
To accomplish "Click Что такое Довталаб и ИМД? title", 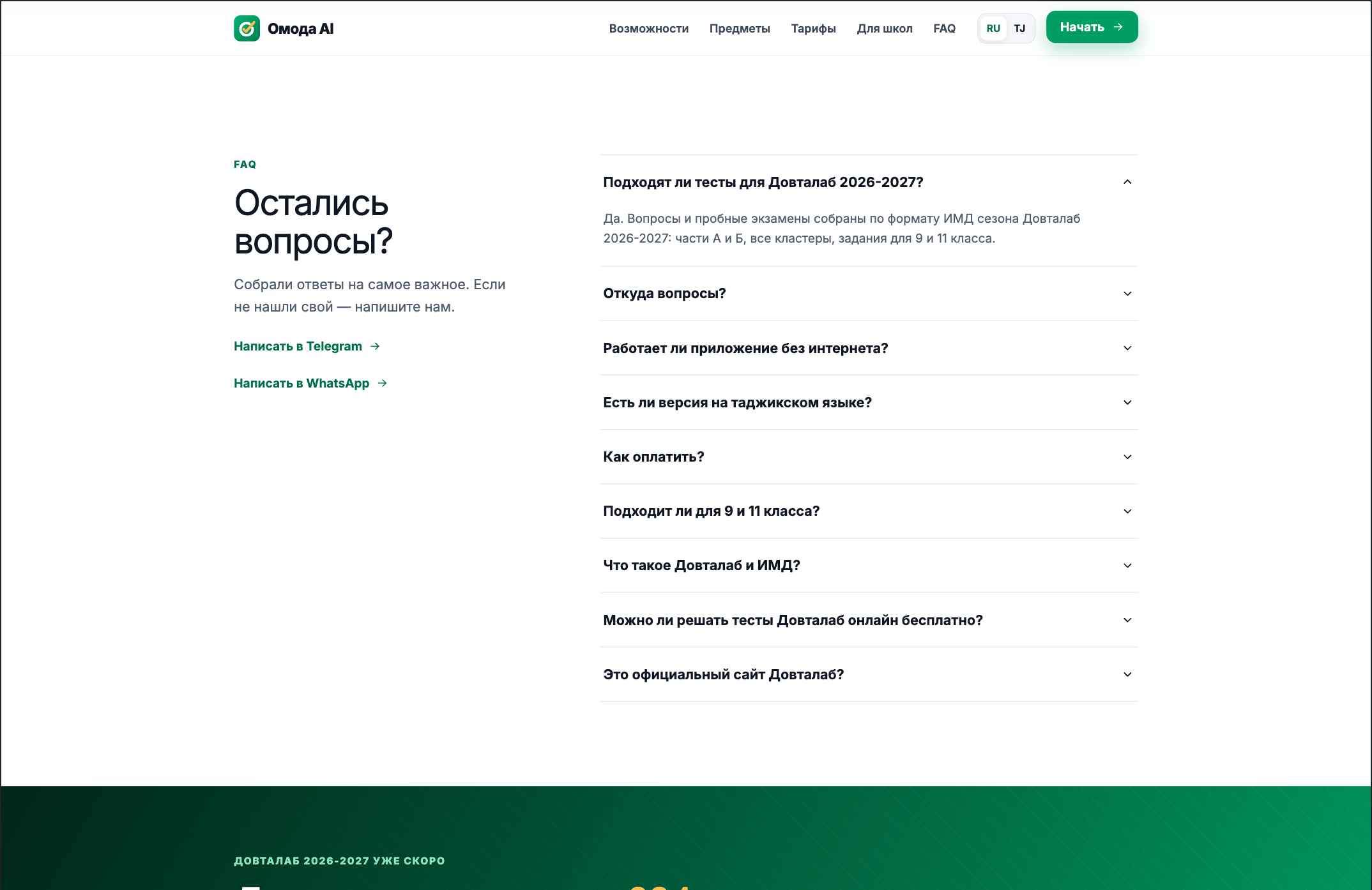I will click(701, 566).
